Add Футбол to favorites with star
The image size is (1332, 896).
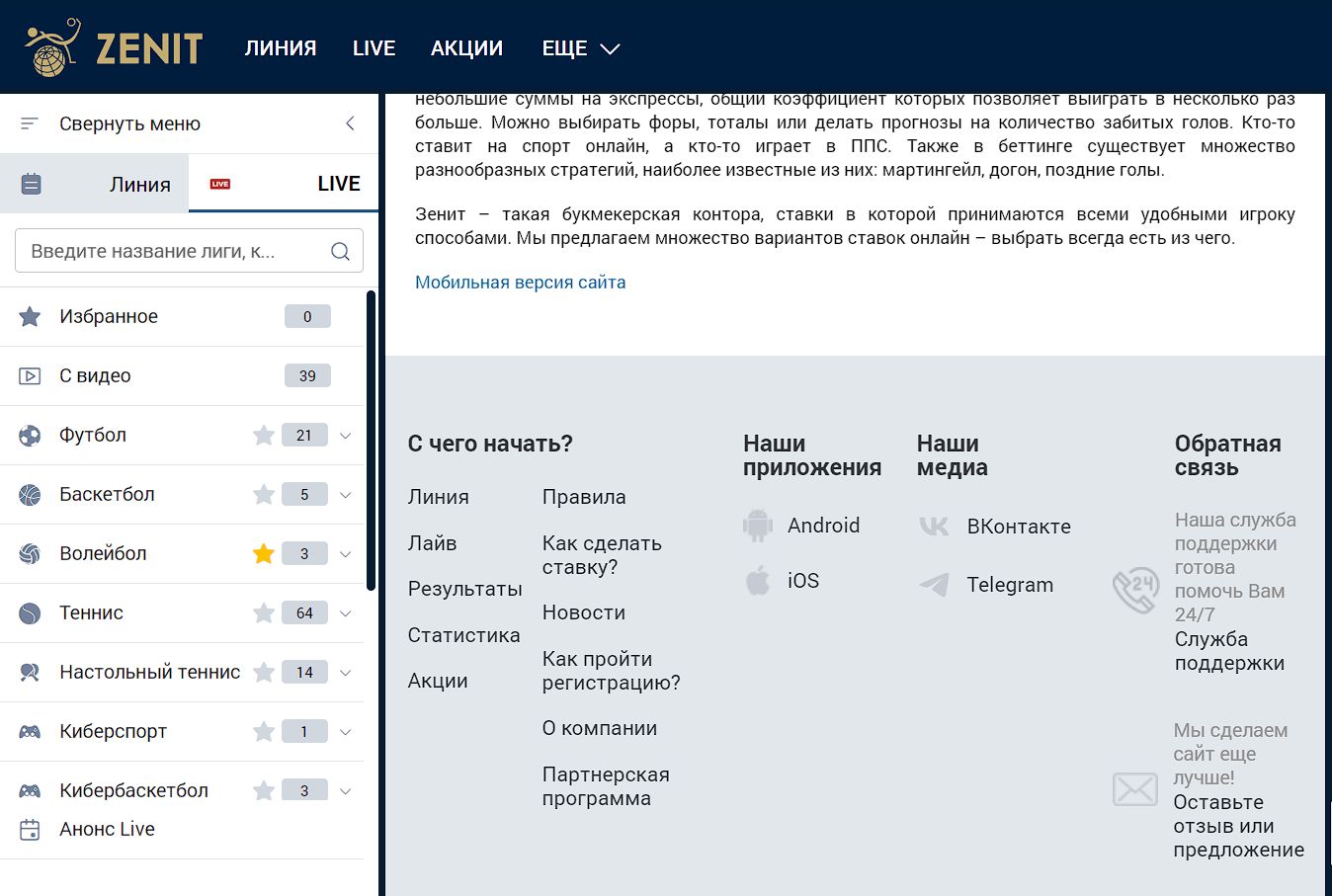click(x=264, y=435)
